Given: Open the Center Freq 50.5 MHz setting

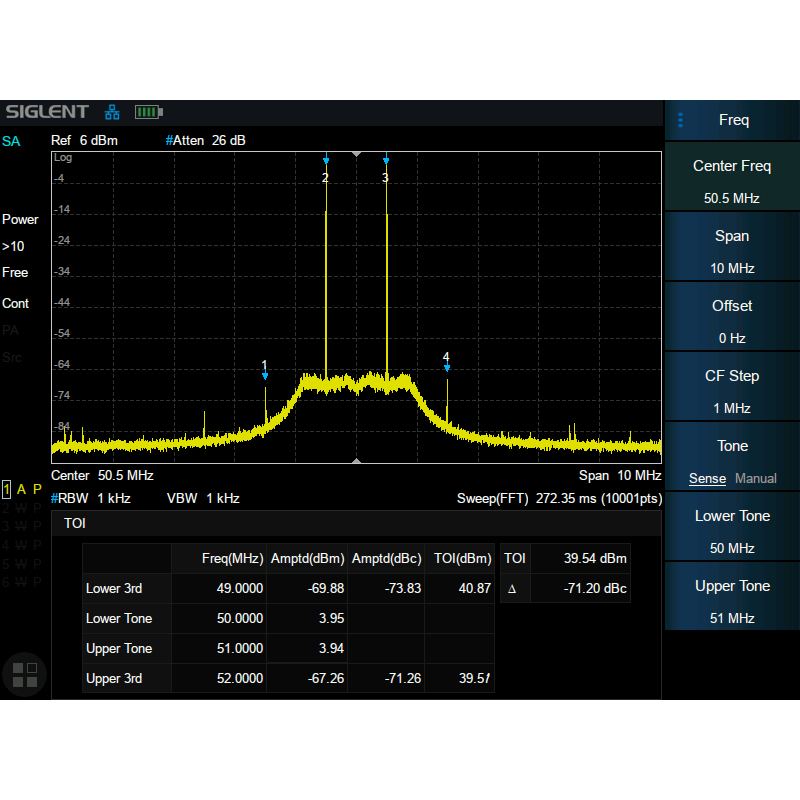Looking at the screenshot, I should pos(732,181).
